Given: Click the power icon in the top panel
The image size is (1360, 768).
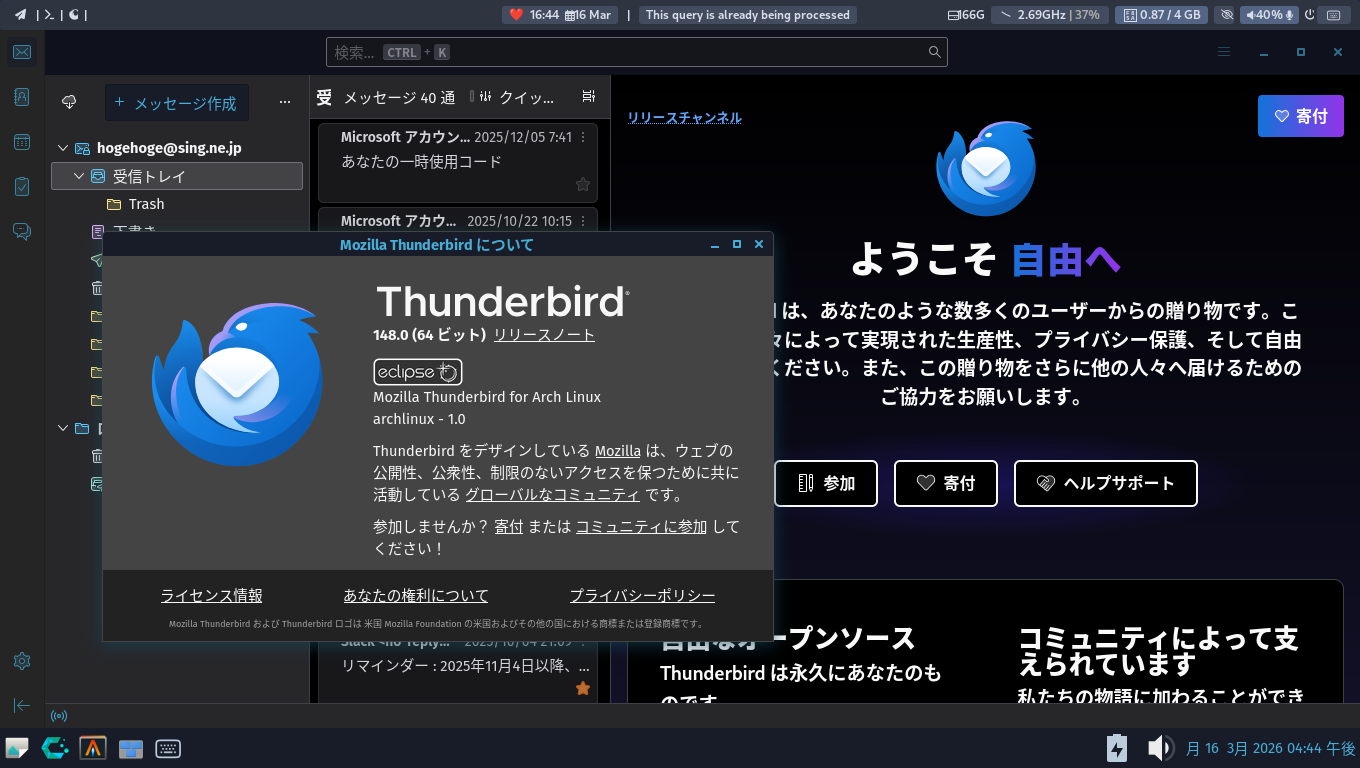Looking at the screenshot, I should click(x=1310, y=15).
